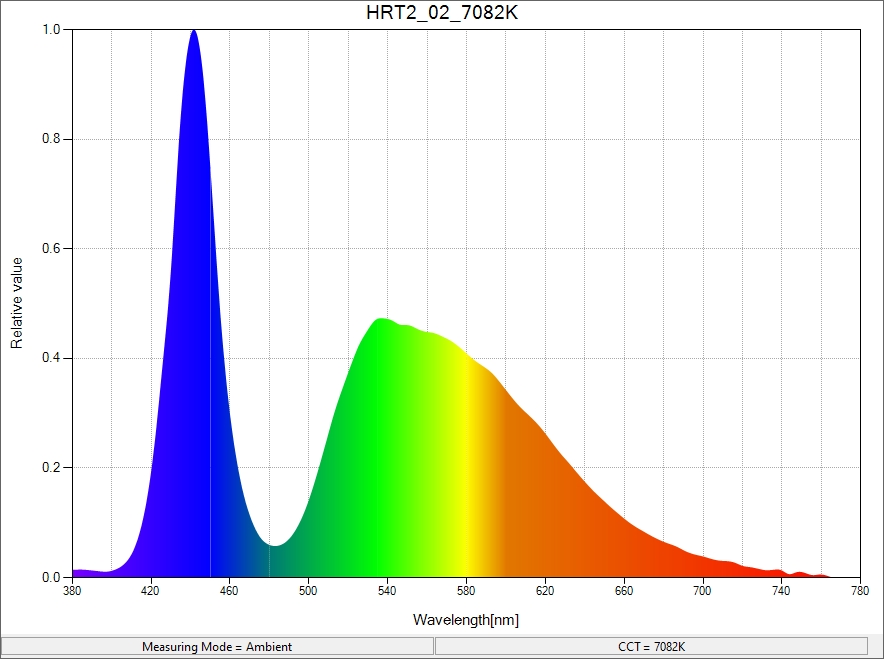
Task: Click the 660 wavelength tick label
Action: click(x=624, y=591)
